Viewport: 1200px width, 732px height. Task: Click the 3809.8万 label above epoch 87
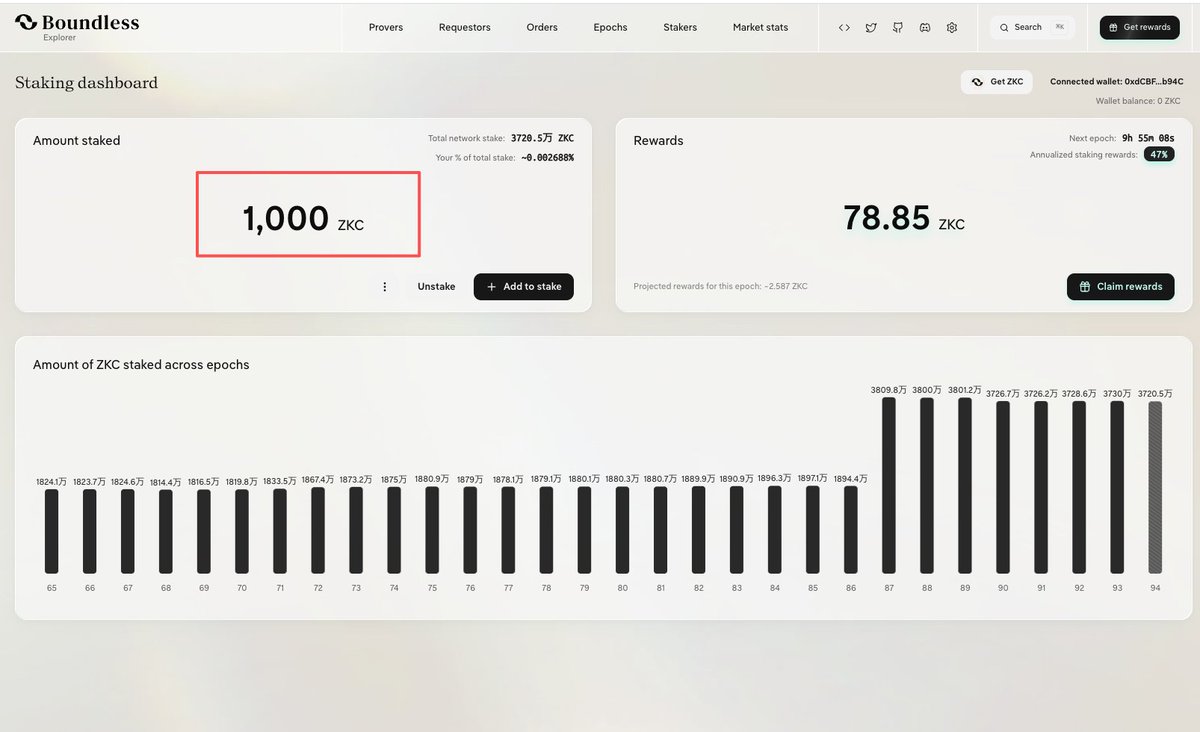coord(889,390)
